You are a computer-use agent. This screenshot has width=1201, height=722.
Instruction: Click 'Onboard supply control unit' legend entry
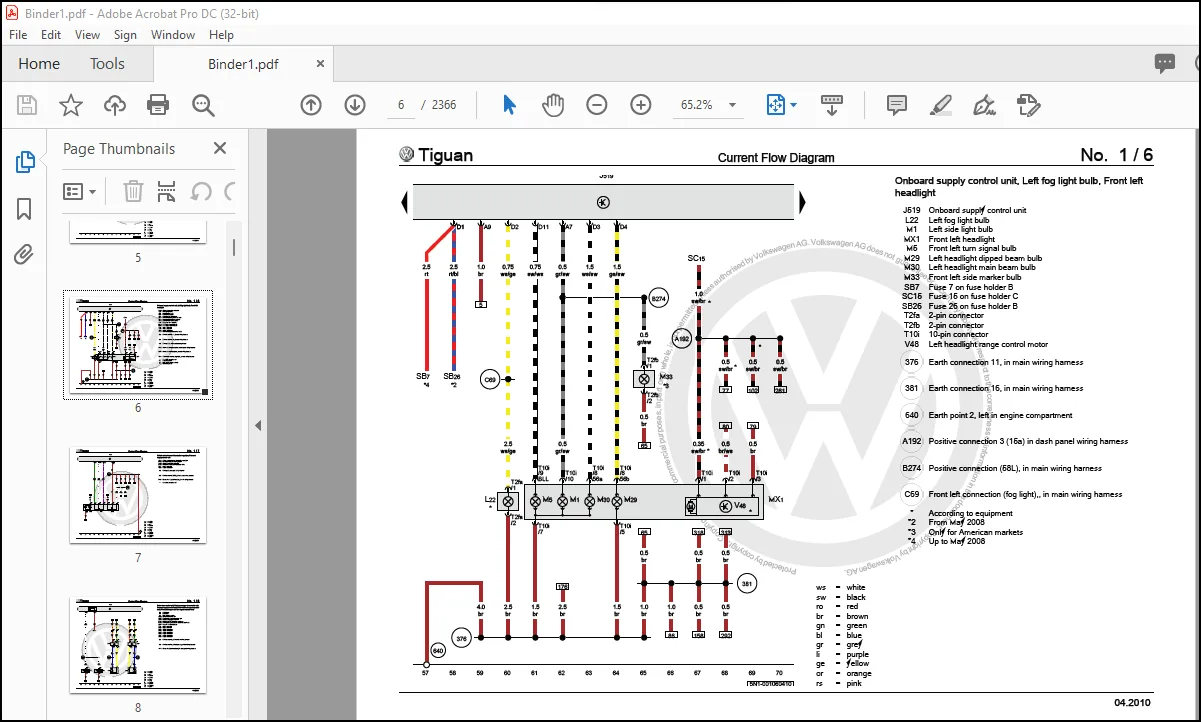point(977,211)
